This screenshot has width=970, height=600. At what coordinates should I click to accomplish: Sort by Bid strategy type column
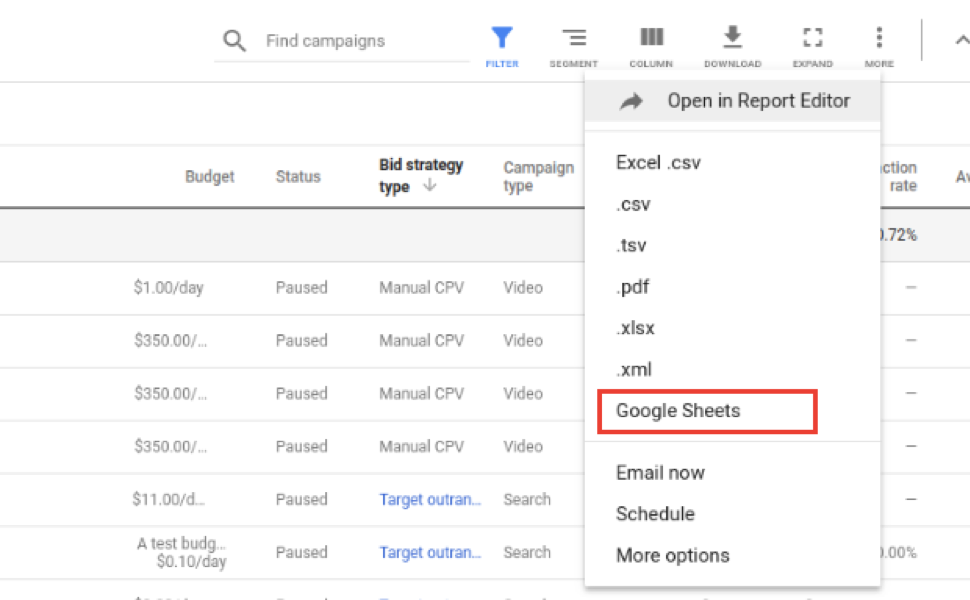pos(421,176)
